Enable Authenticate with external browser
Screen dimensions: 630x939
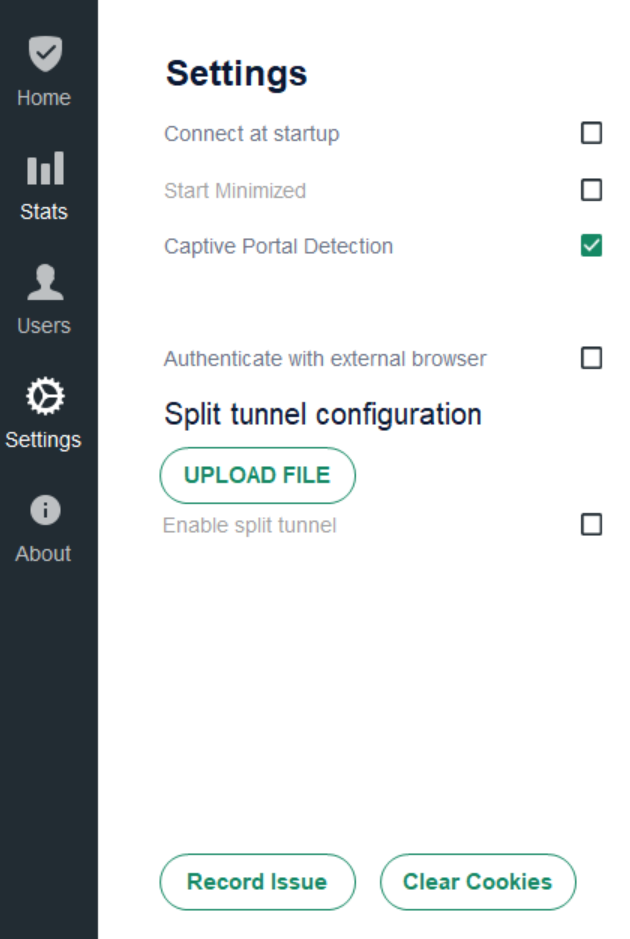pos(592,358)
